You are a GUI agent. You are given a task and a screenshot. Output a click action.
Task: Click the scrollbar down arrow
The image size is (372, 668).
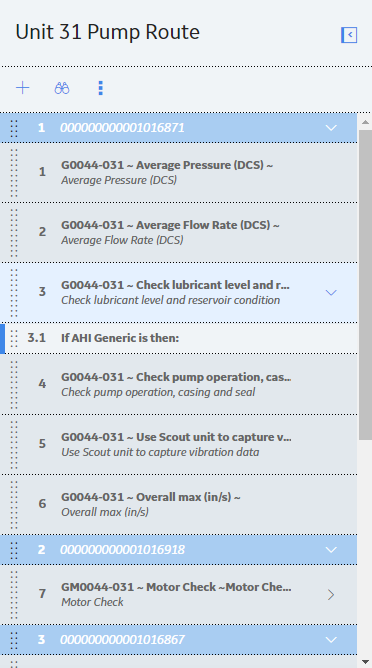[365, 662]
